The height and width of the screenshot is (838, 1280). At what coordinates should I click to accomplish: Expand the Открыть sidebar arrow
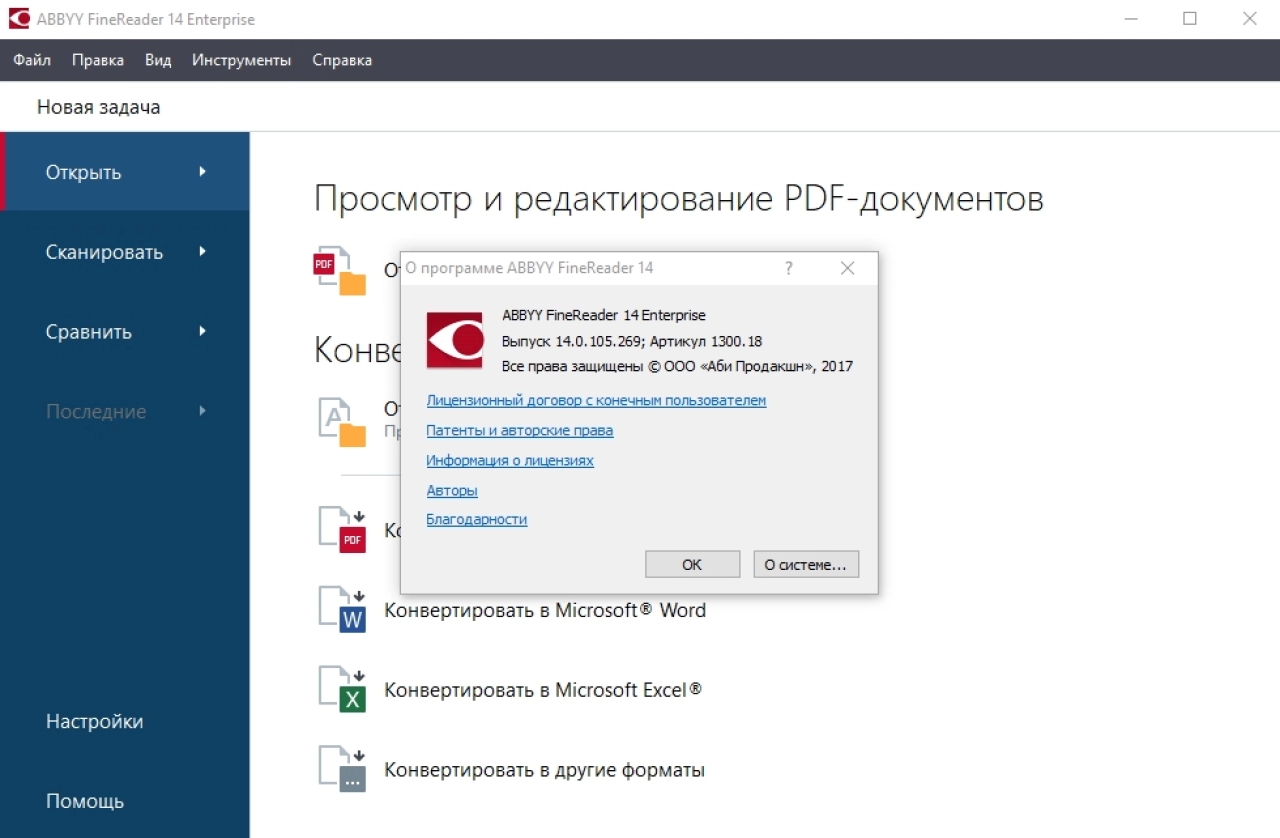pyautogui.click(x=202, y=171)
